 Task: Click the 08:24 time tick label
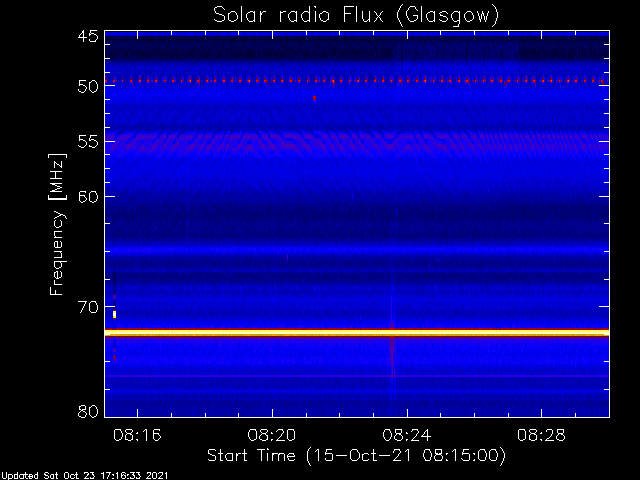407,435
